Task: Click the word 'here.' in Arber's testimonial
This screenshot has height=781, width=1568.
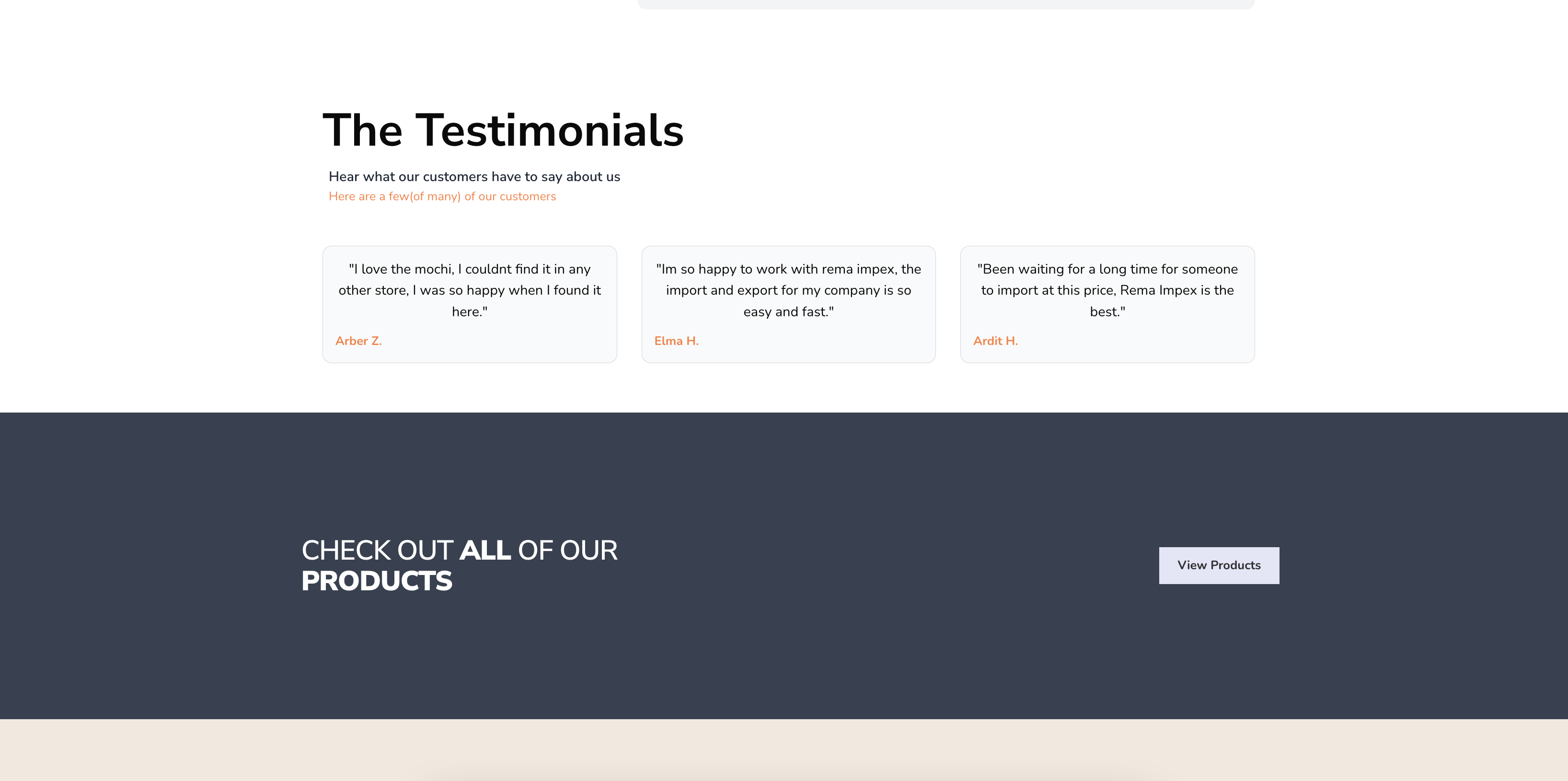Action: (x=469, y=311)
